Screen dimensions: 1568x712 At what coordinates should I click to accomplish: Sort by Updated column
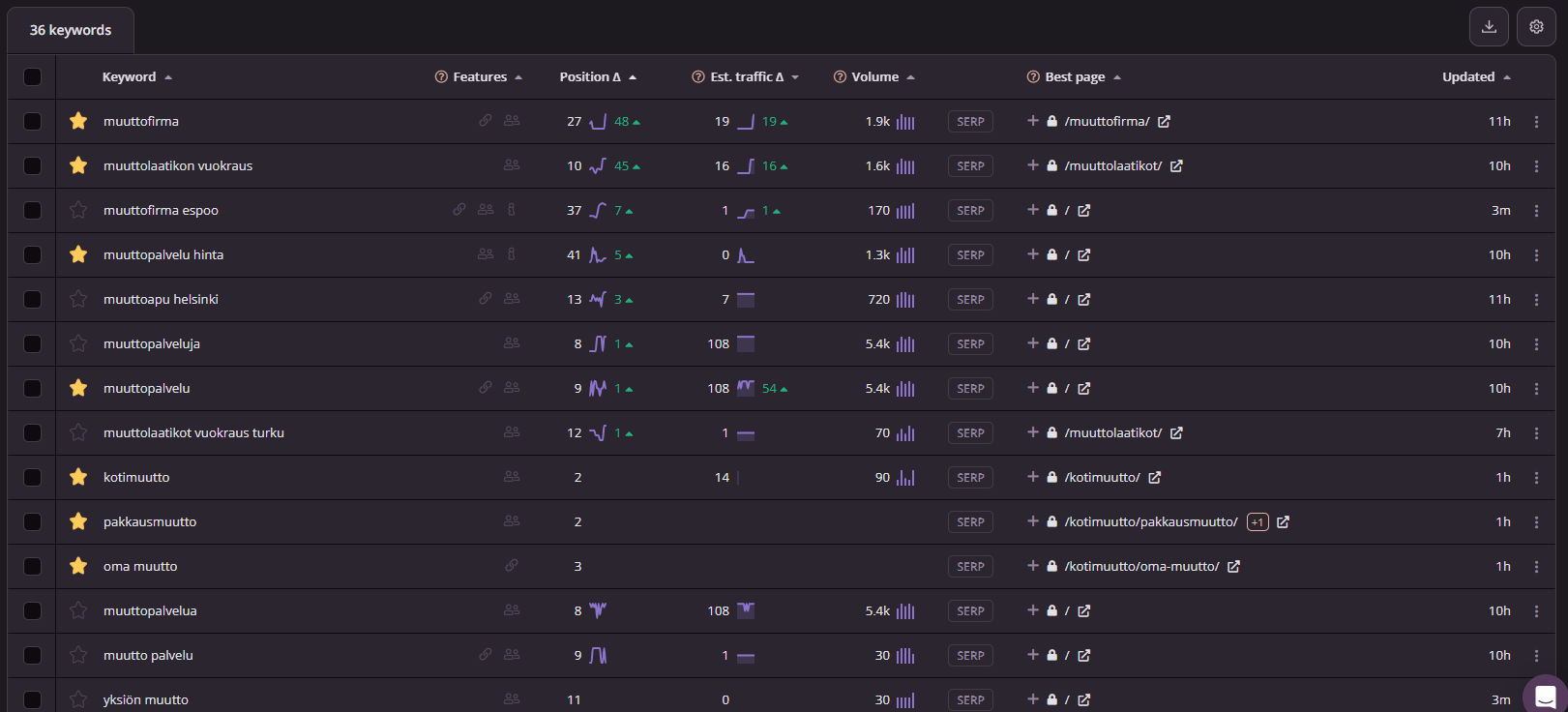1476,77
